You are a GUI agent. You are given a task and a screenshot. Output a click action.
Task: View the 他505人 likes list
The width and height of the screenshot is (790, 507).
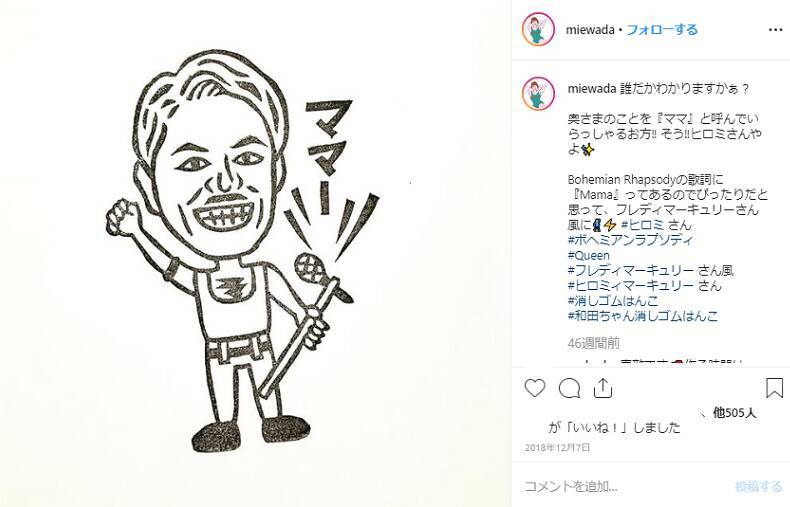[734, 413]
